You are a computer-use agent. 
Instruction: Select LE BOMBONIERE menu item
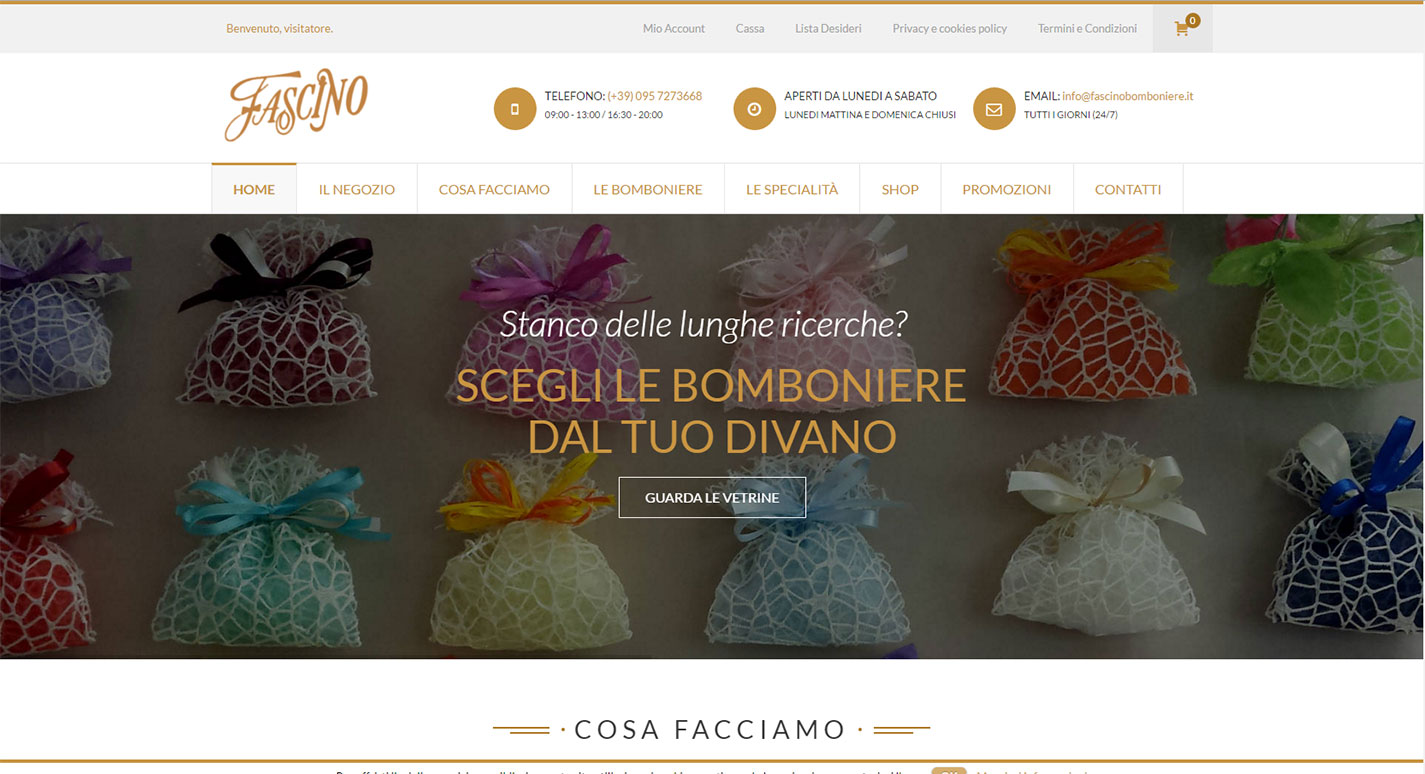648,189
